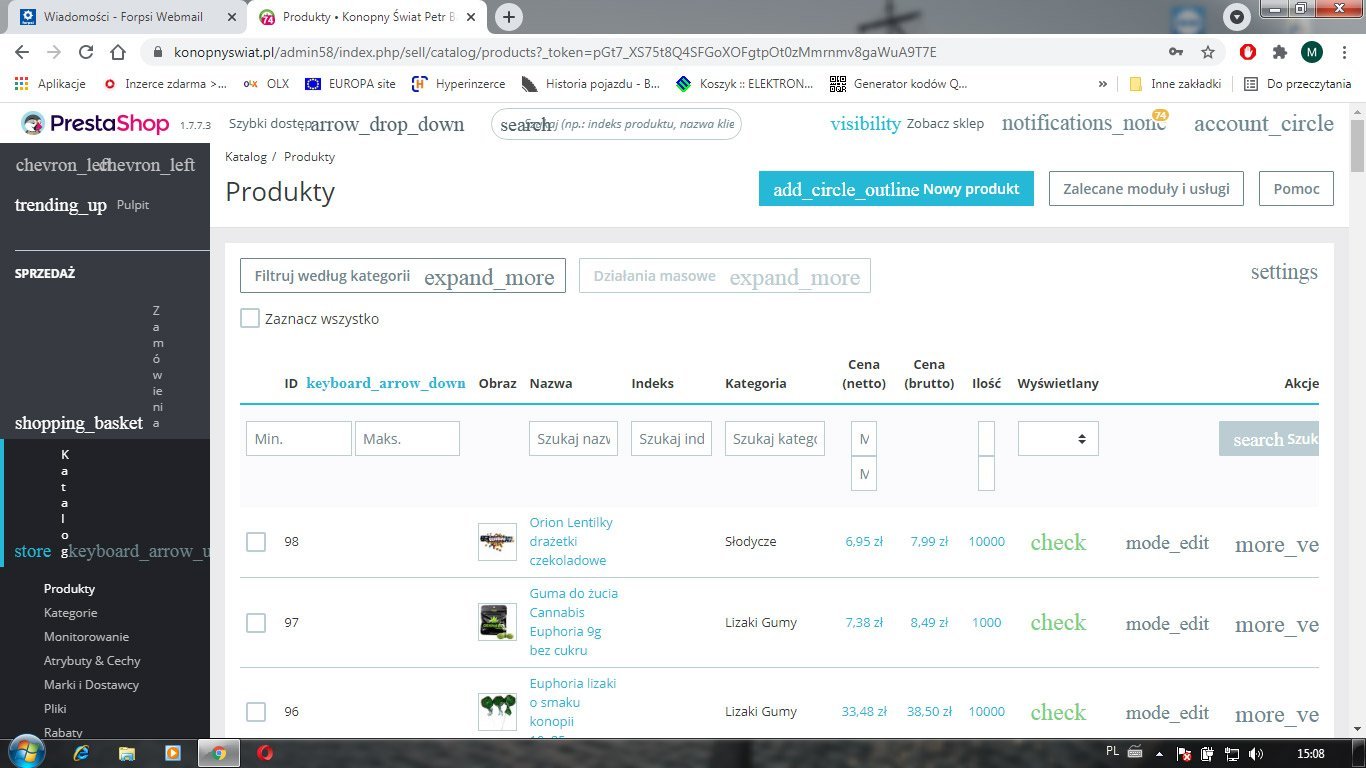Open the Szybki dostęp dropdown
1366x768 pixels.
[347, 124]
